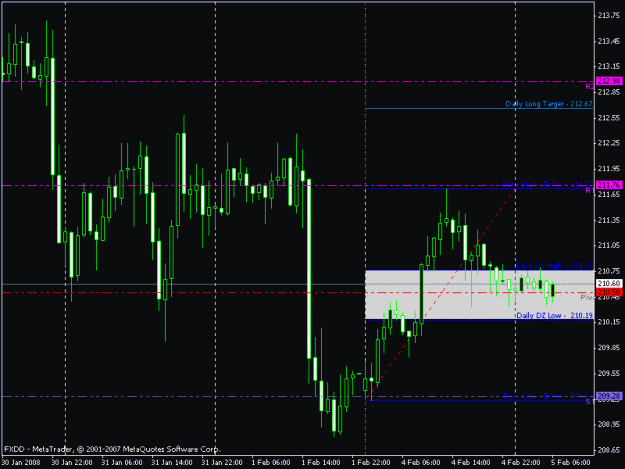Click the 208.95 price scale value
The width and height of the screenshot is (625, 469).
click(x=609, y=424)
